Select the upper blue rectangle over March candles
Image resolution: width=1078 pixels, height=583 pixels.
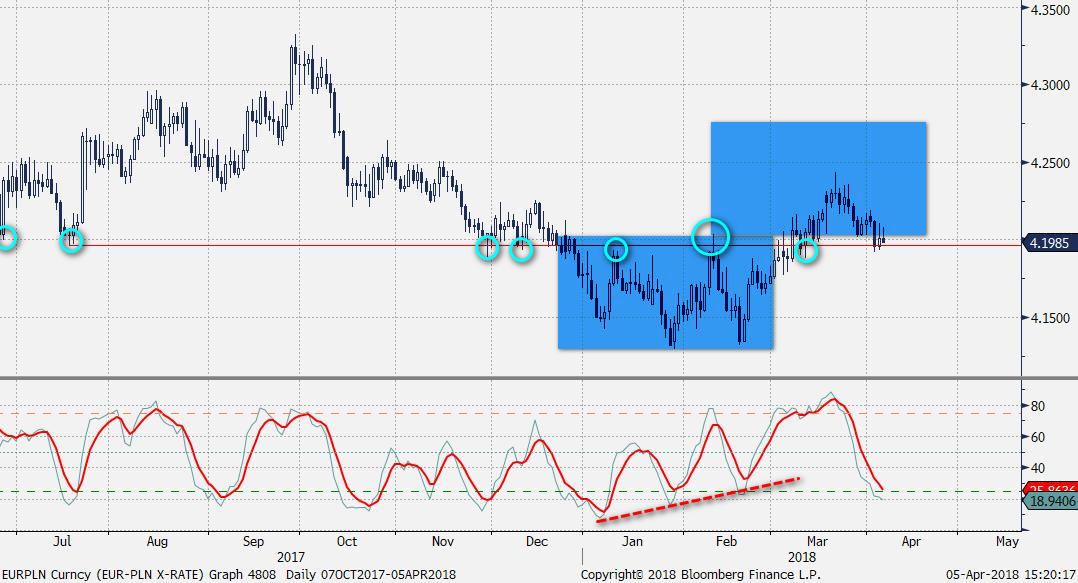819,179
